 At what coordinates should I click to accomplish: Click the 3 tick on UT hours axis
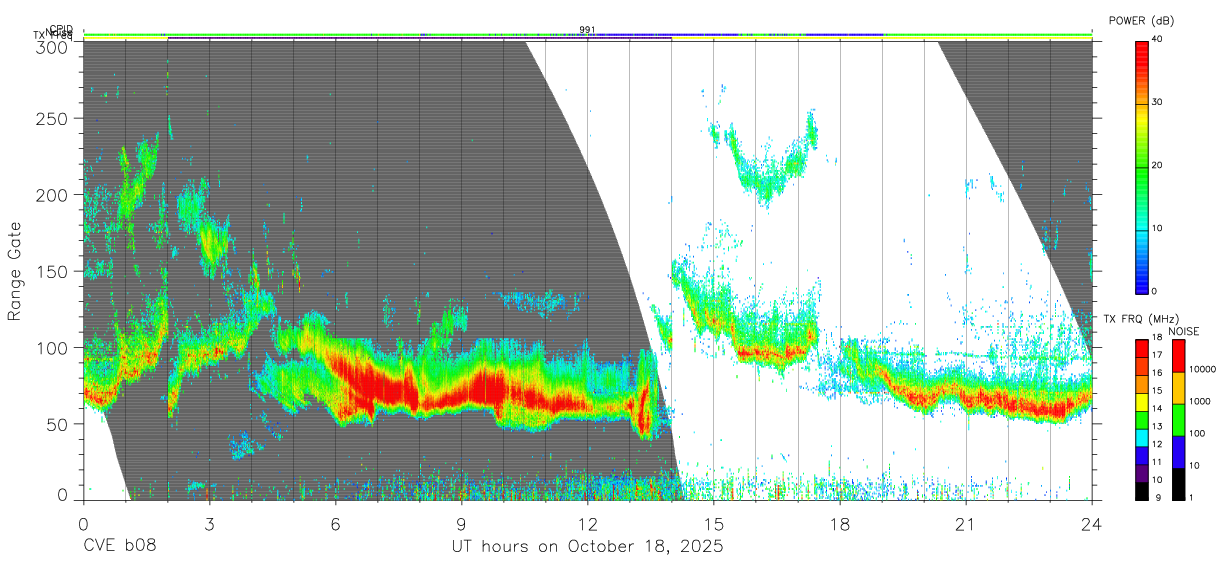pos(209,523)
